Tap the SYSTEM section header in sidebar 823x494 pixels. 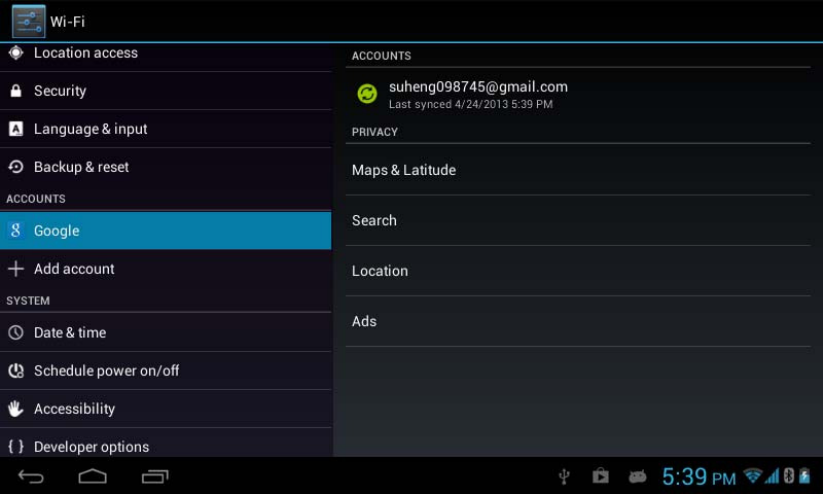pos(28,301)
